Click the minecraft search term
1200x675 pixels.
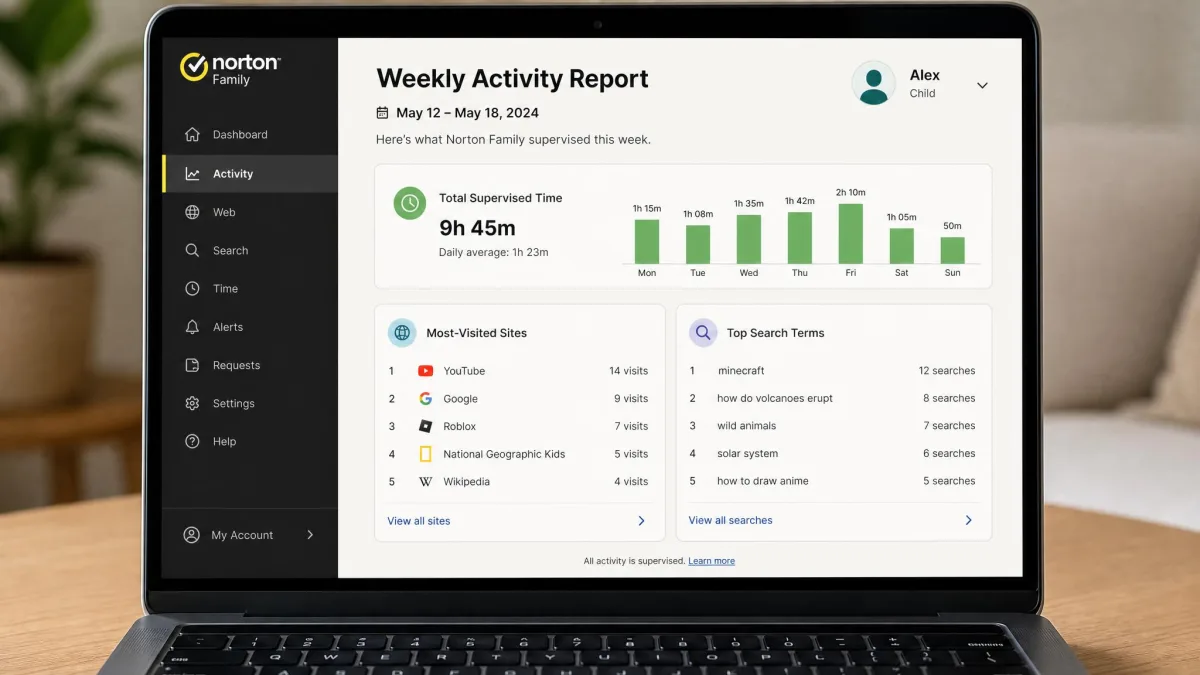741,371
